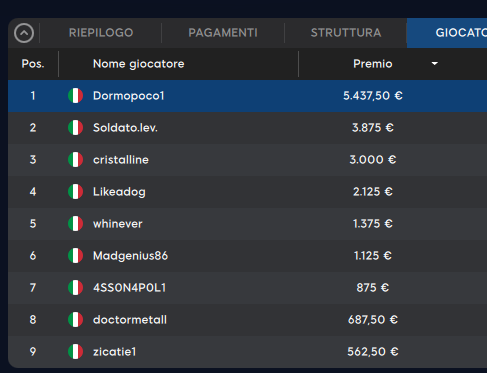
Task: Open player name doctormetall
Action: tap(130, 320)
